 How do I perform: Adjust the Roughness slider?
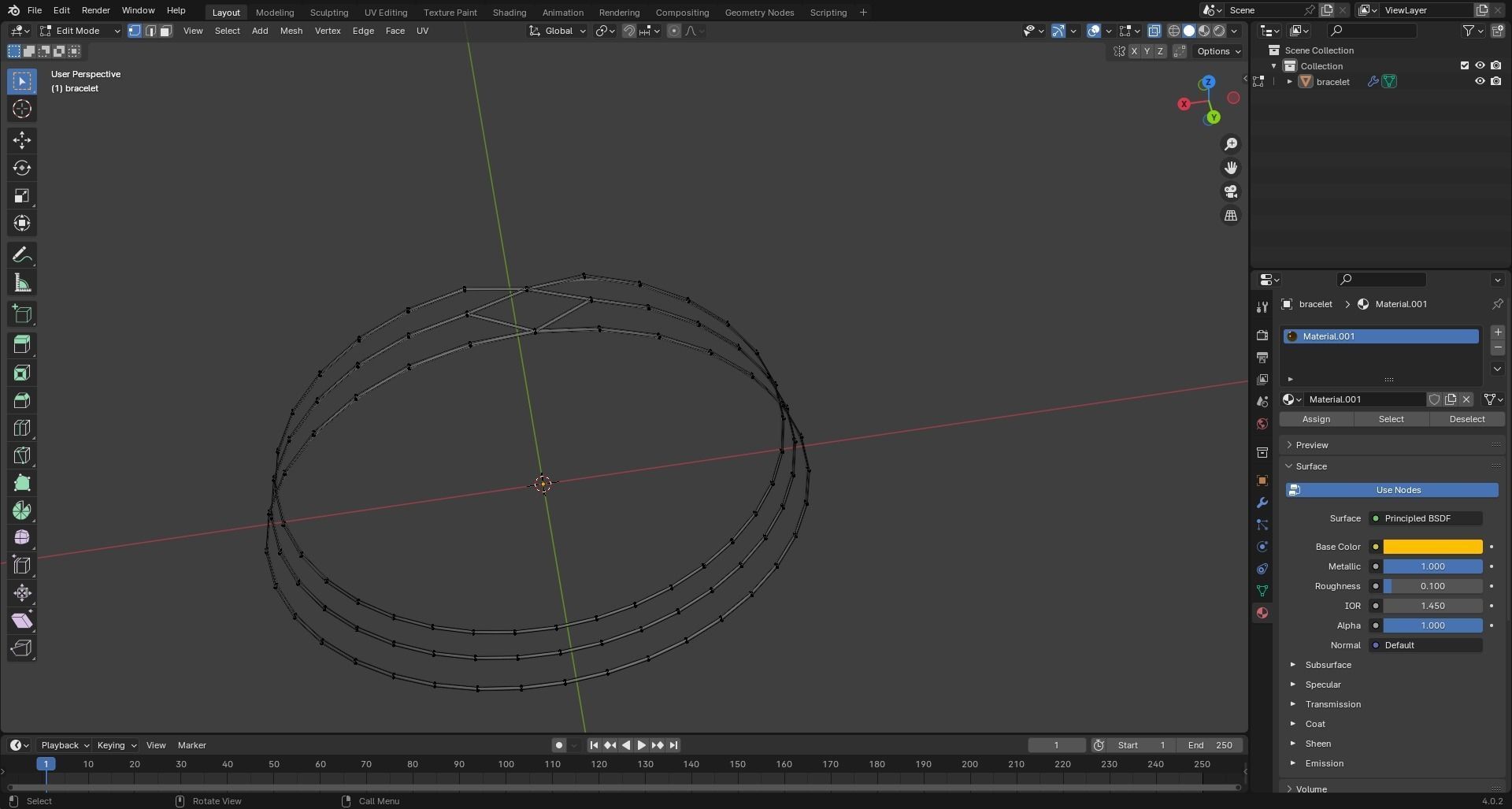point(1432,586)
